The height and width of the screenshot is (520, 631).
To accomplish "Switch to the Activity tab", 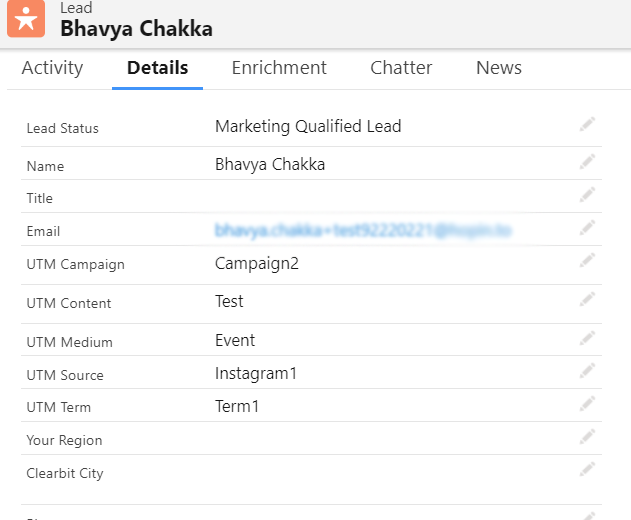I will (52, 68).
